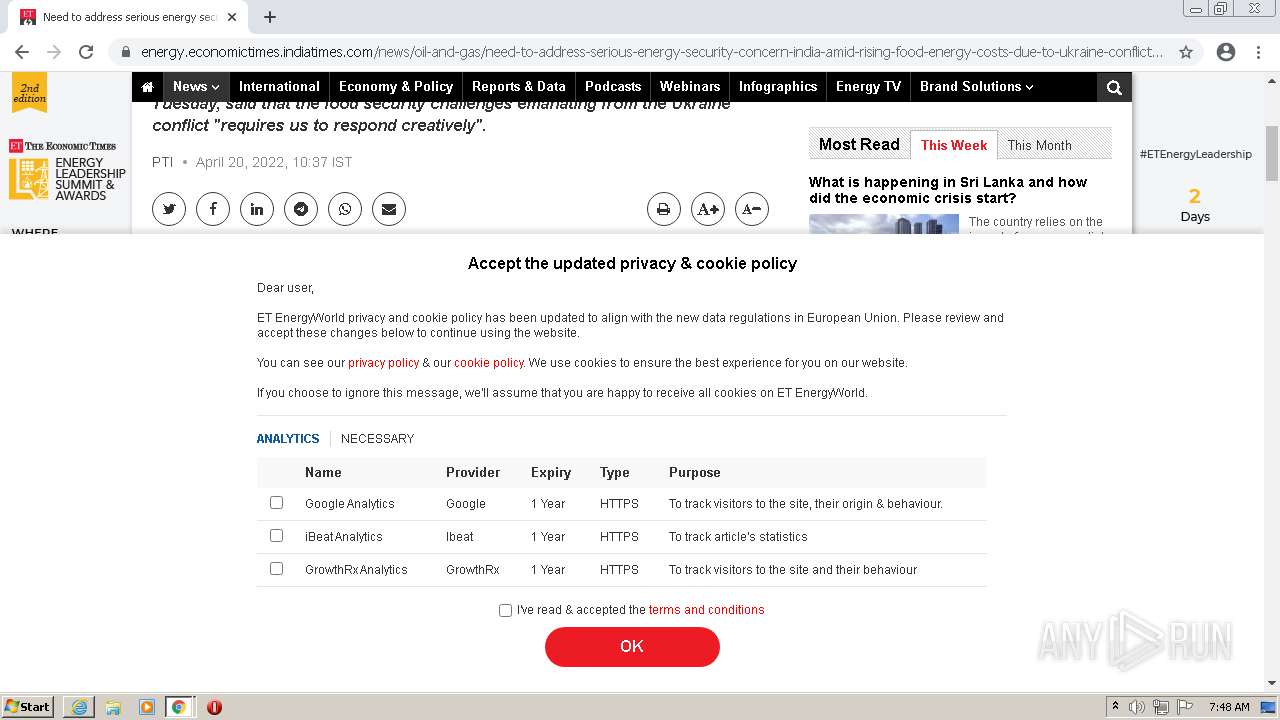The image size is (1280, 720).
Task: View site security lock info
Action: click(126, 52)
